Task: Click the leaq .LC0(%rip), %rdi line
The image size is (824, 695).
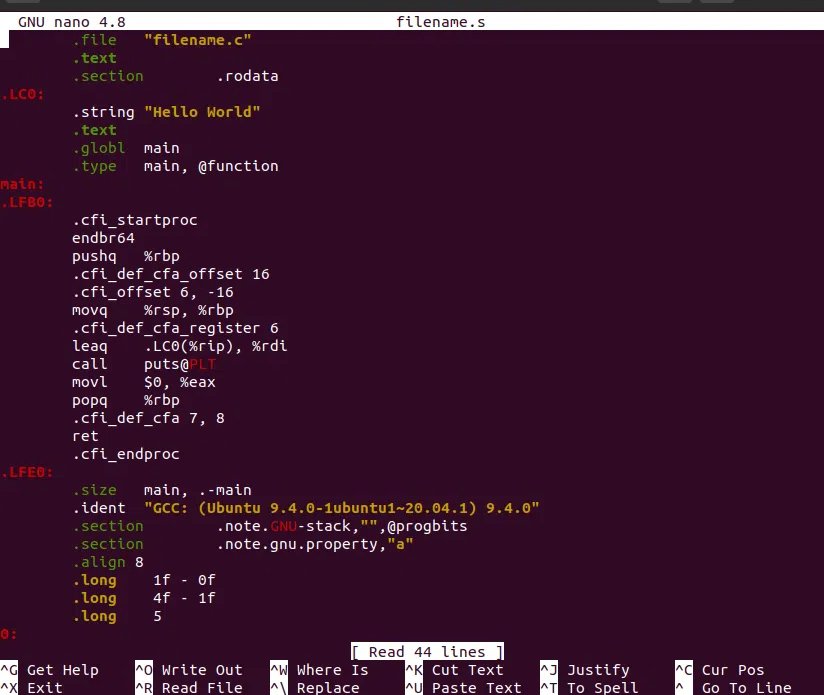Action: (x=180, y=346)
